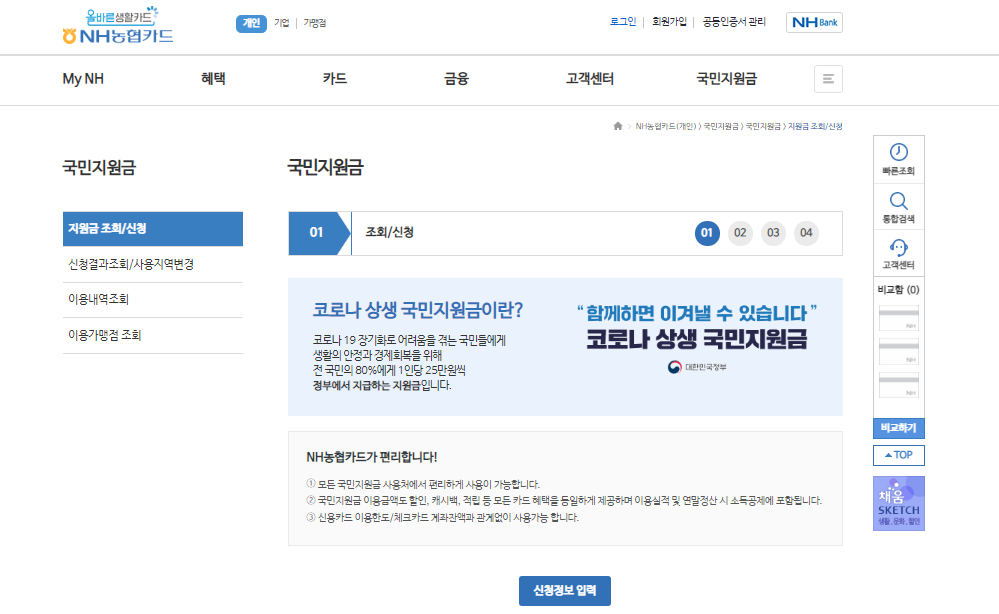Screen dimensions: 999x614
Task: Click the TOP button
Action: click(x=898, y=455)
